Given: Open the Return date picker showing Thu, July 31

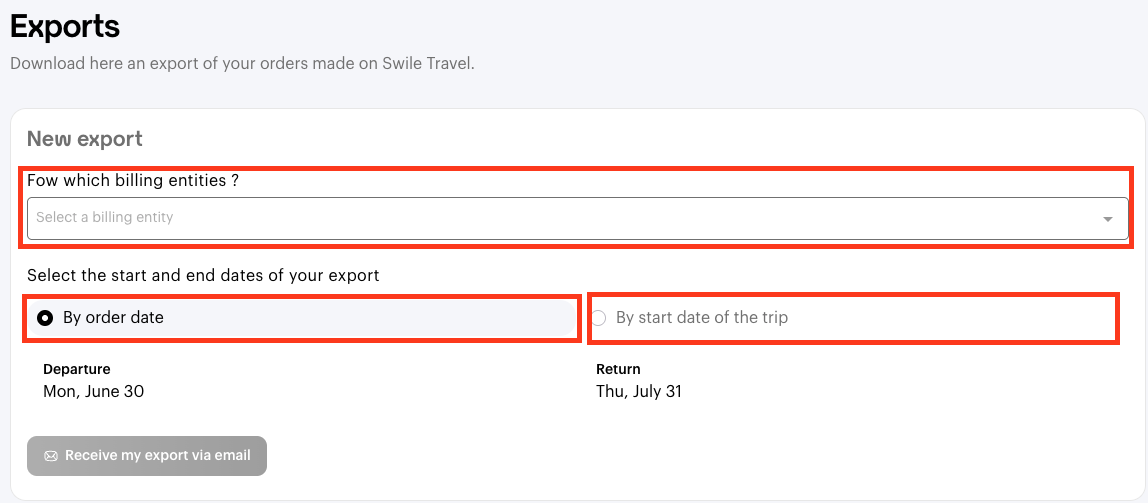Looking at the screenshot, I should click(638, 392).
